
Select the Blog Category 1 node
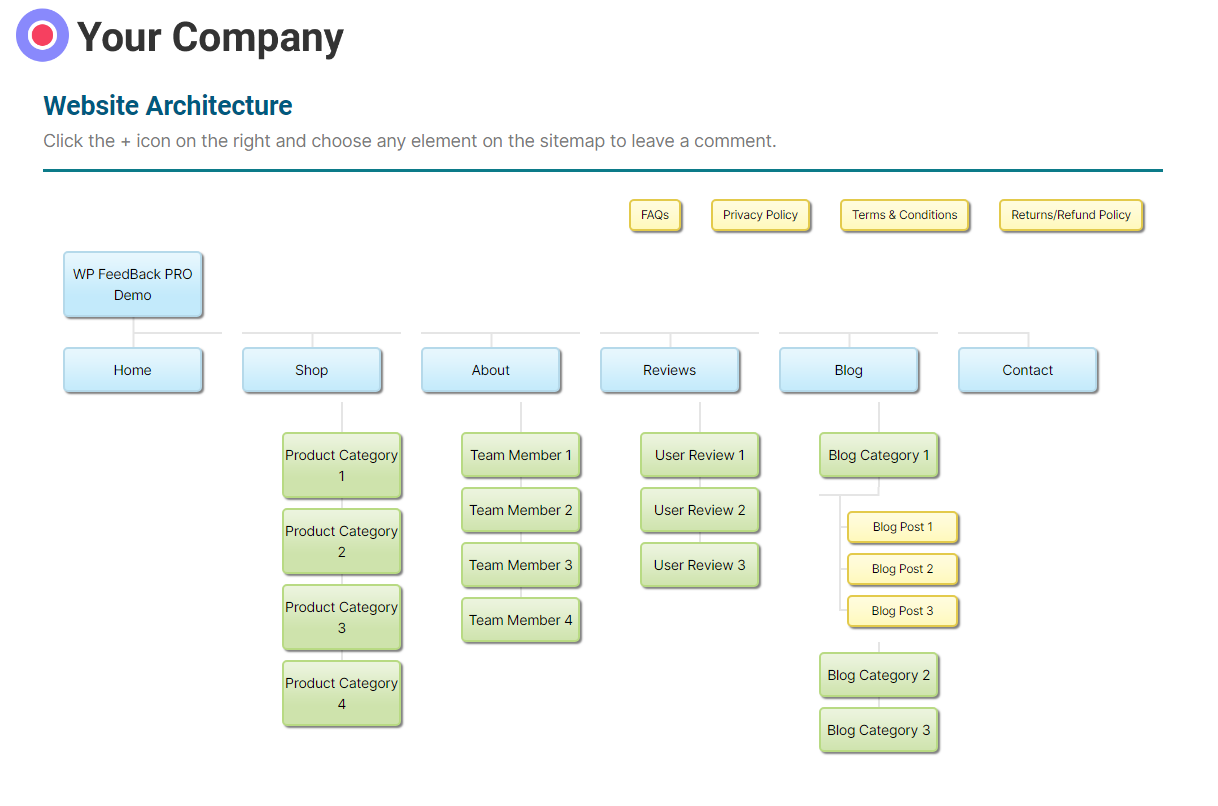pyautogui.click(x=879, y=455)
